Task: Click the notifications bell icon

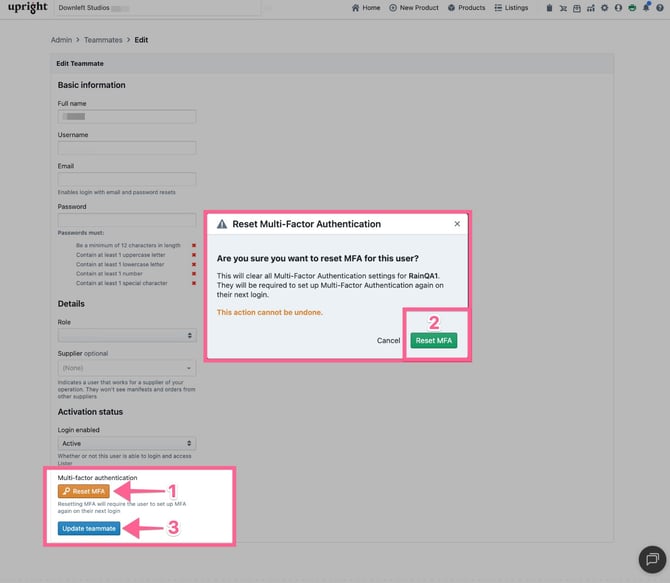Action: (646, 8)
